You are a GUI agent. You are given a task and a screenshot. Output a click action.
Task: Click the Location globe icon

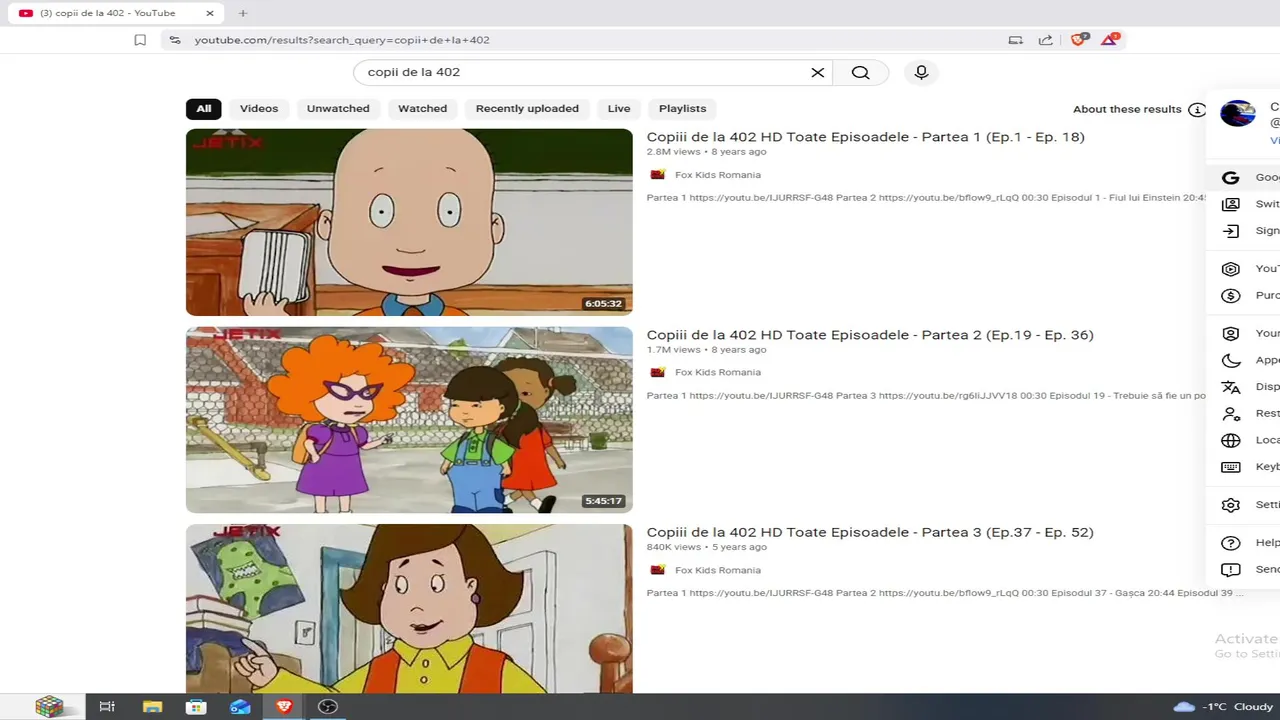point(1231,440)
